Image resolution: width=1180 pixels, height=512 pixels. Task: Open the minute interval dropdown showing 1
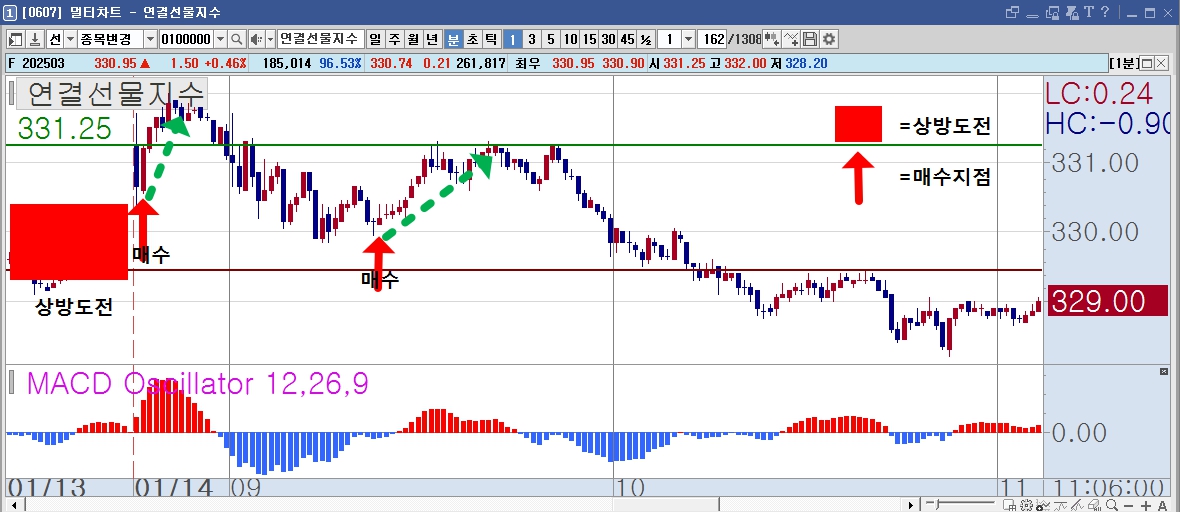(688, 39)
